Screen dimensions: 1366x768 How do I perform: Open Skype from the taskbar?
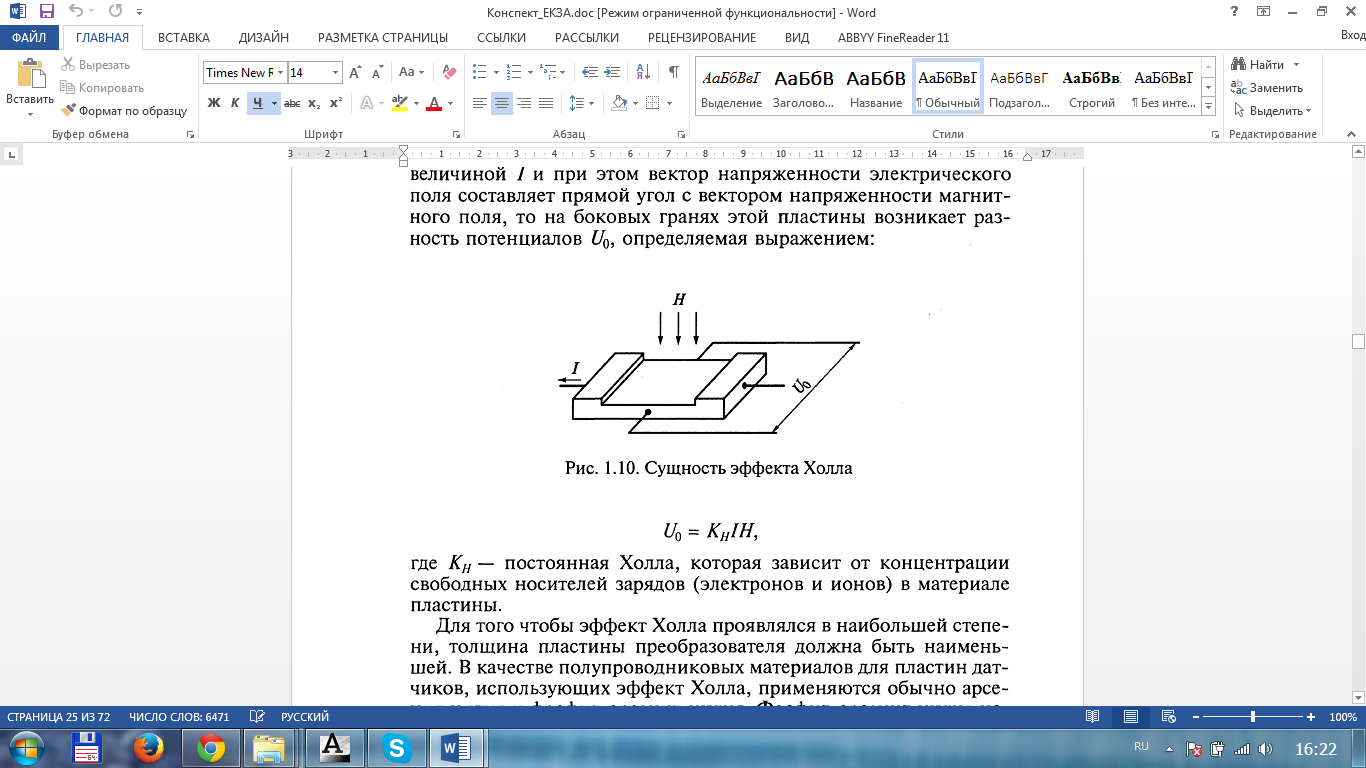(397, 748)
